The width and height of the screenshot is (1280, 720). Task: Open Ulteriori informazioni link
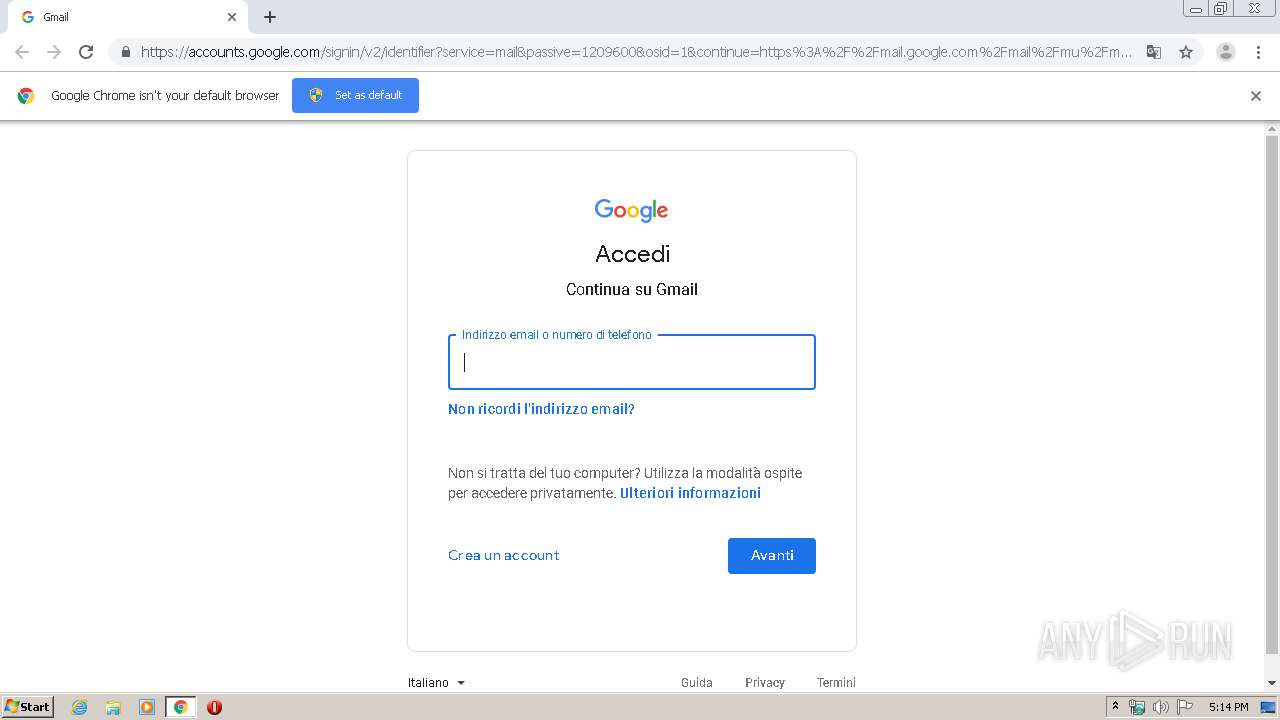(x=690, y=493)
